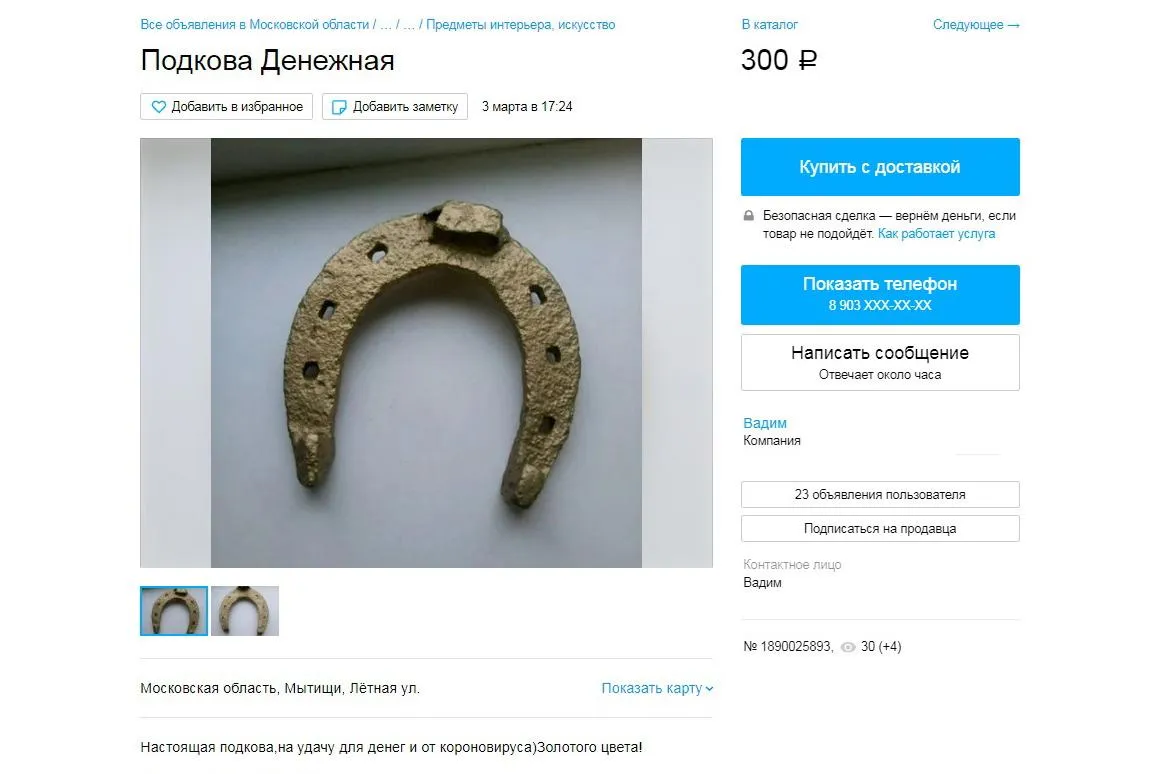The width and height of the screenshot is (1161, 774).
Task: Click Написать сообщение button
Action: click(880, 362)
